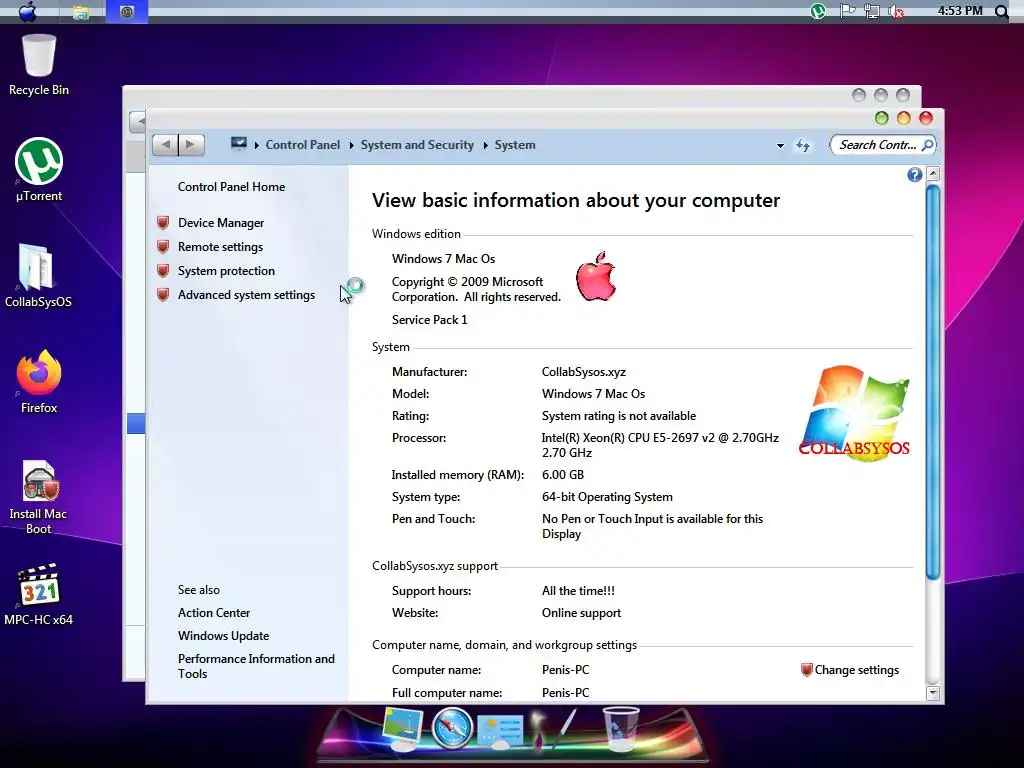Viewport: 1024px width, 768px height.
Task: Open the address bar history dropdown arrow
Action: click(x=780, y=146)
